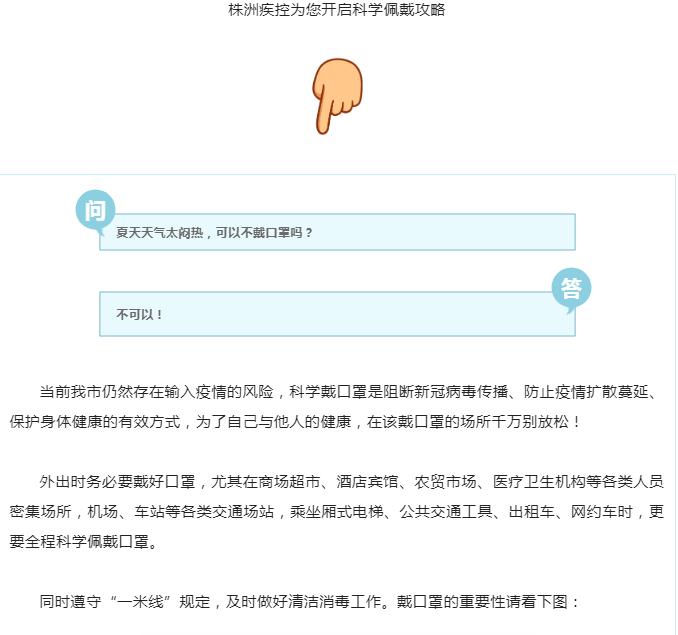Click the answer box 不可以！

[337, 314]
